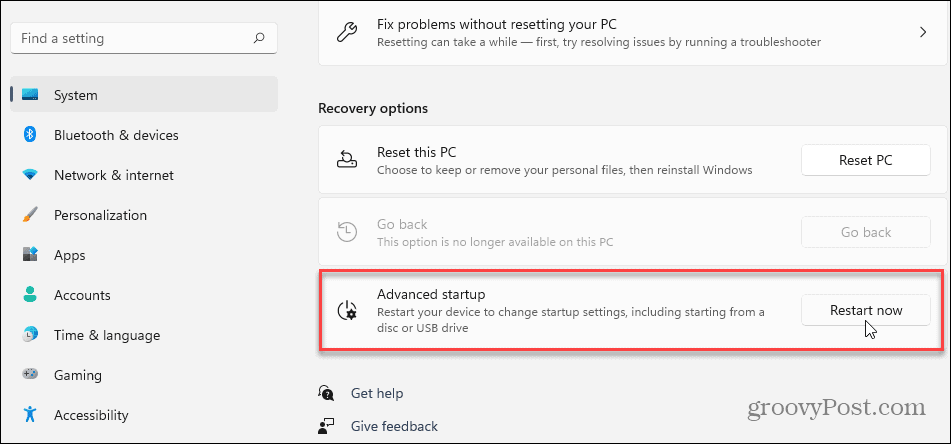Click the search magnifier icon
The image size is (951, 444).
(x=259, y=39)
